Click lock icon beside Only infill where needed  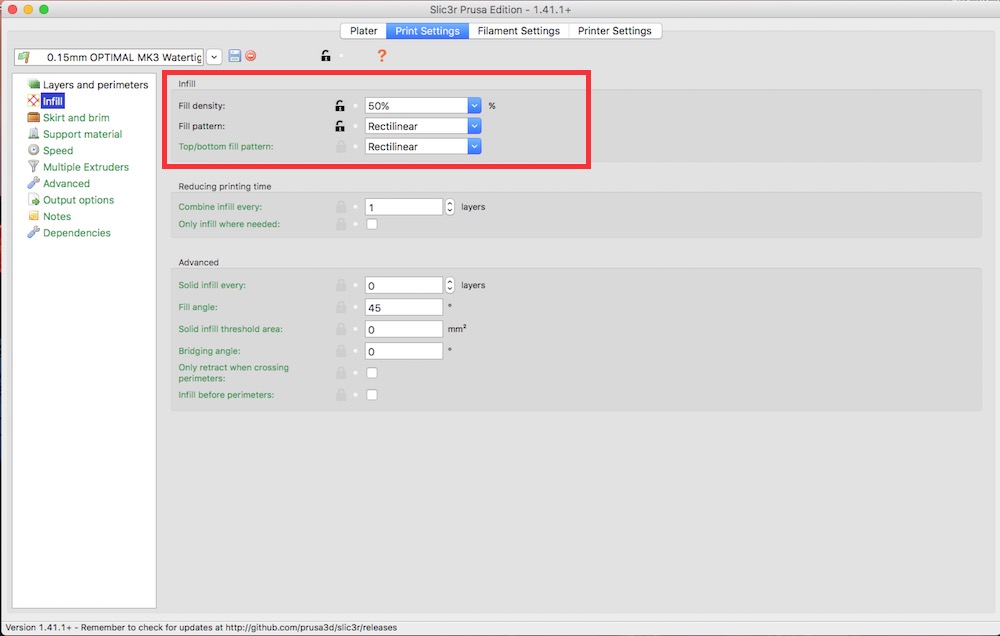[x=341, y=224]
